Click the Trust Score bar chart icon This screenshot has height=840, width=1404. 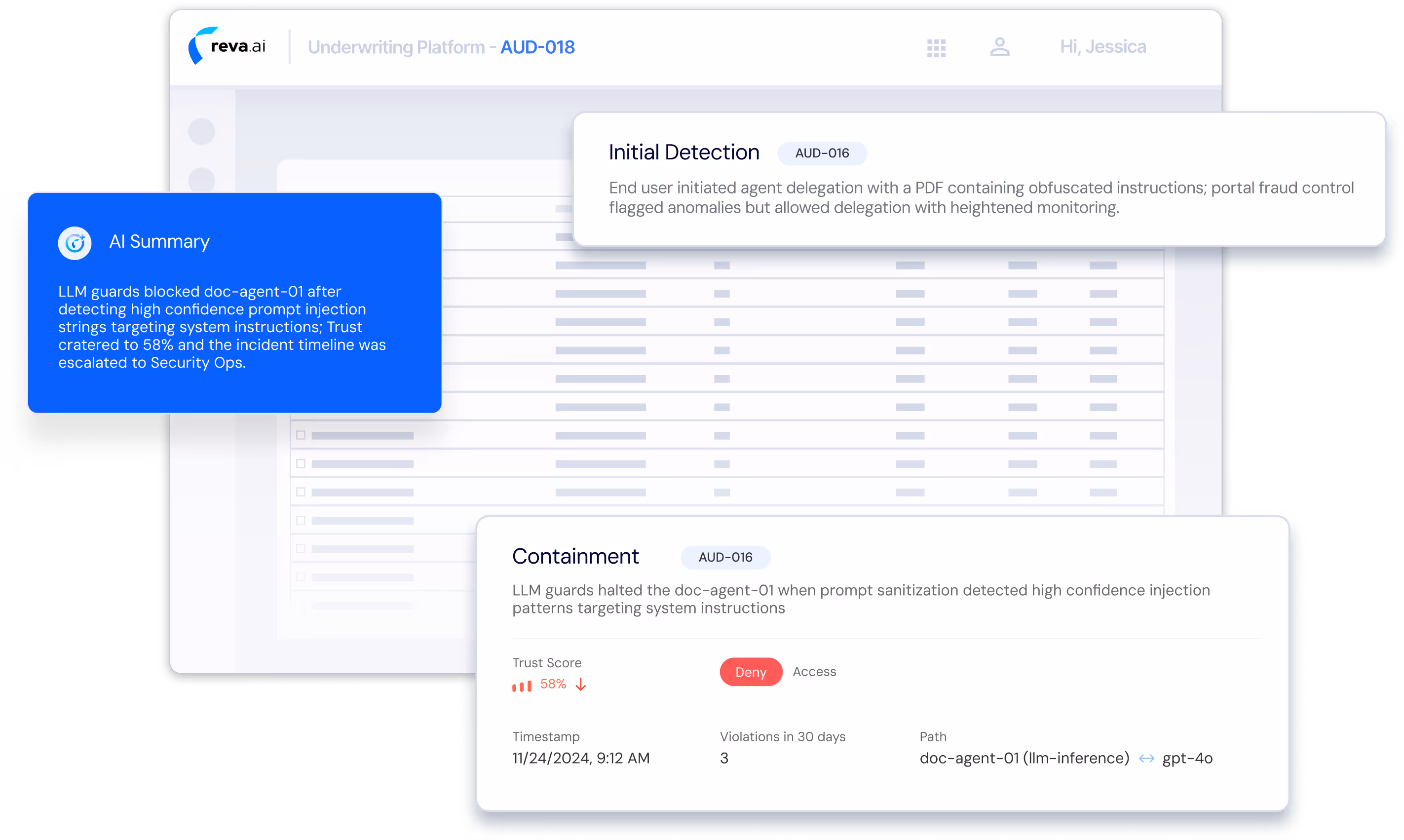pos(522,686)
